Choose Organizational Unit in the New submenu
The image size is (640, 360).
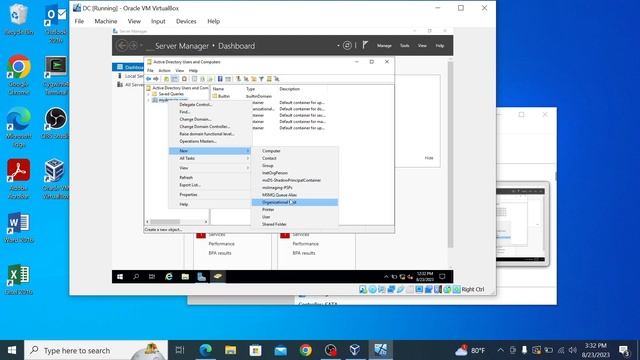(295, 202)
